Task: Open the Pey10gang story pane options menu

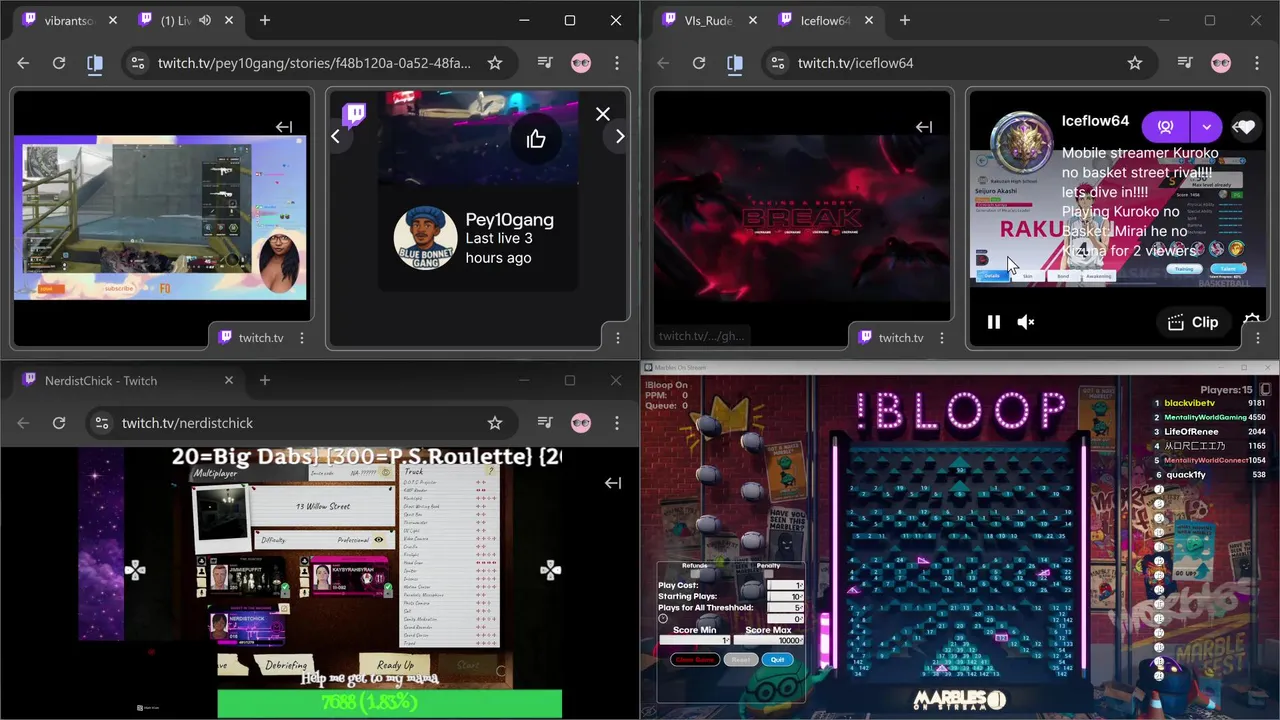Action: point(618,338)
